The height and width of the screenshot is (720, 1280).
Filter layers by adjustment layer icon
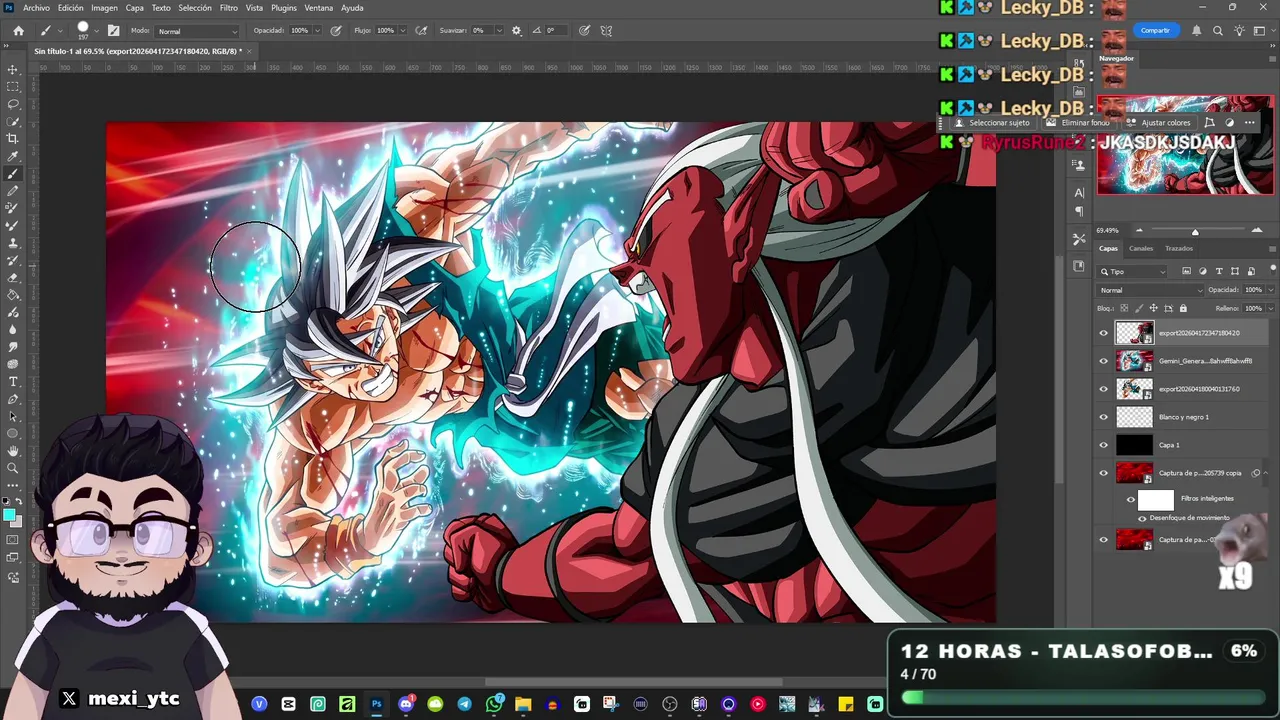click(1202, 271)
